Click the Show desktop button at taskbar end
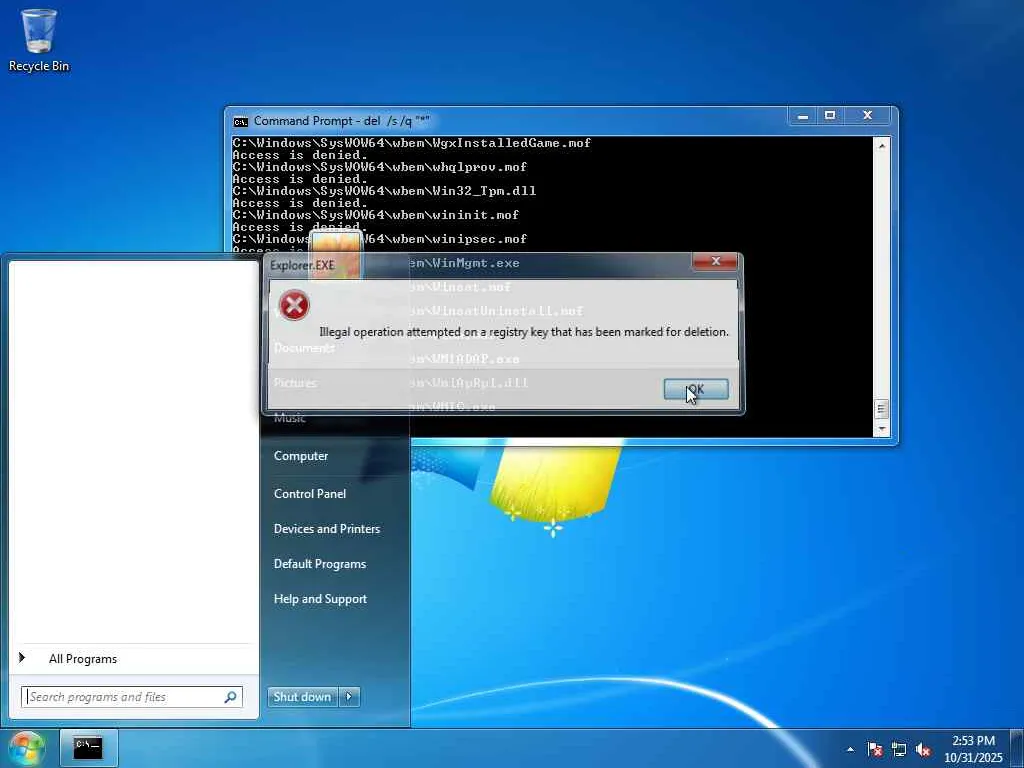 point(1017,749)
